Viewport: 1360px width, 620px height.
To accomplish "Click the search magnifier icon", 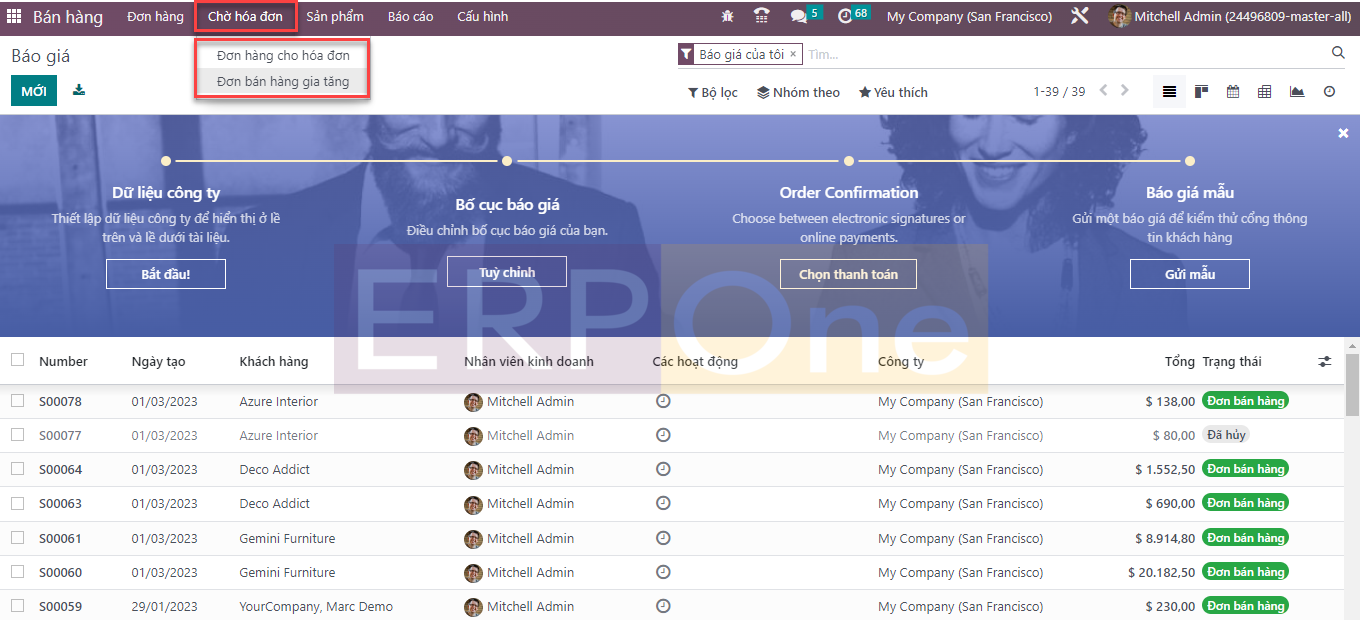I will (x=1338, y=54).
